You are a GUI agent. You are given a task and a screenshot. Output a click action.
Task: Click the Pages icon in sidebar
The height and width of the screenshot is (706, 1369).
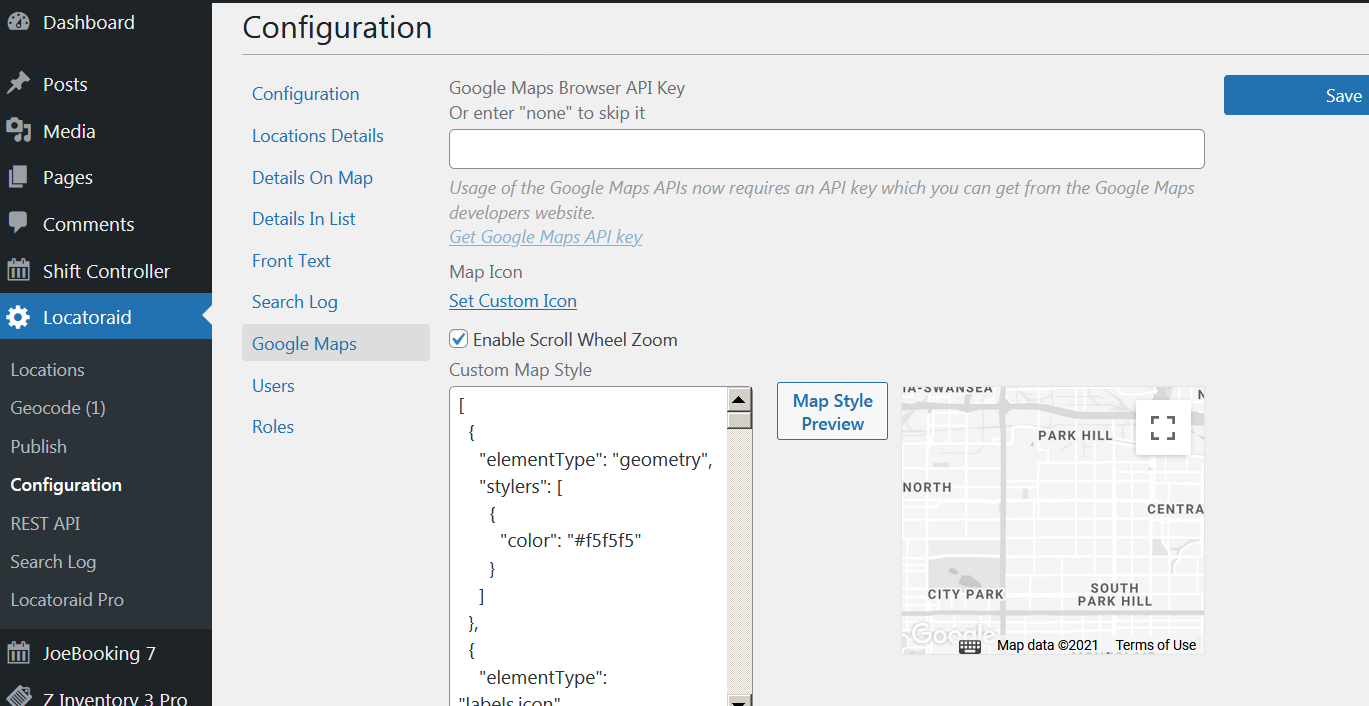tap(18, 177)
